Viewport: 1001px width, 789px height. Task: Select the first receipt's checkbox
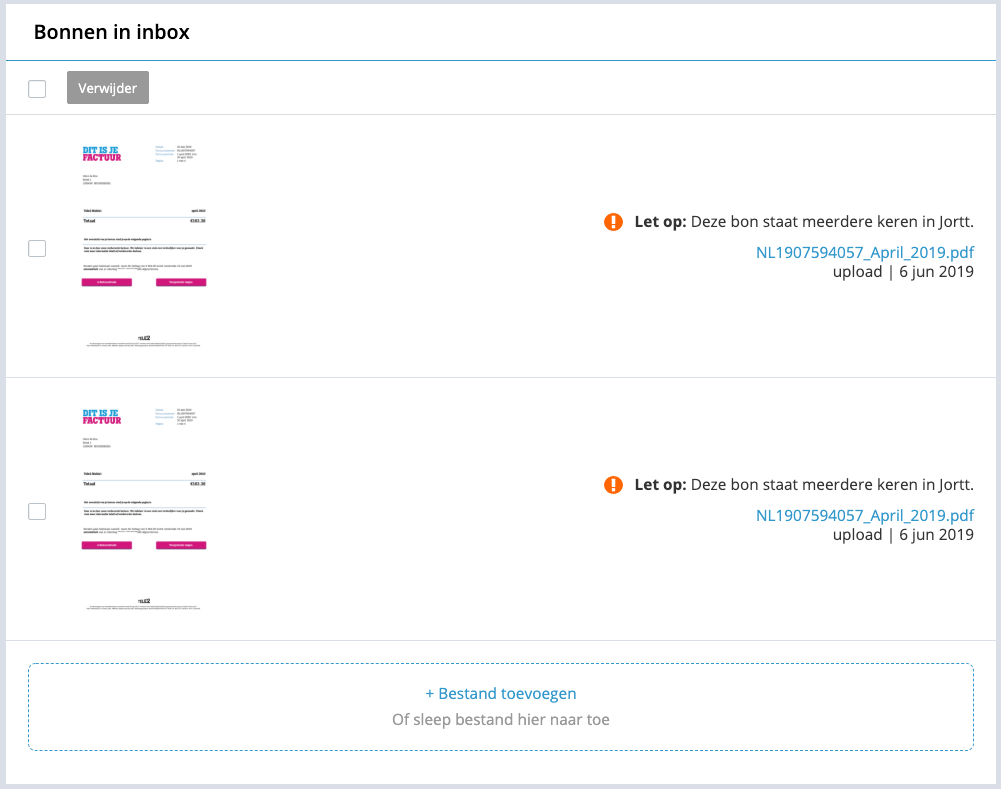[37, 248]
